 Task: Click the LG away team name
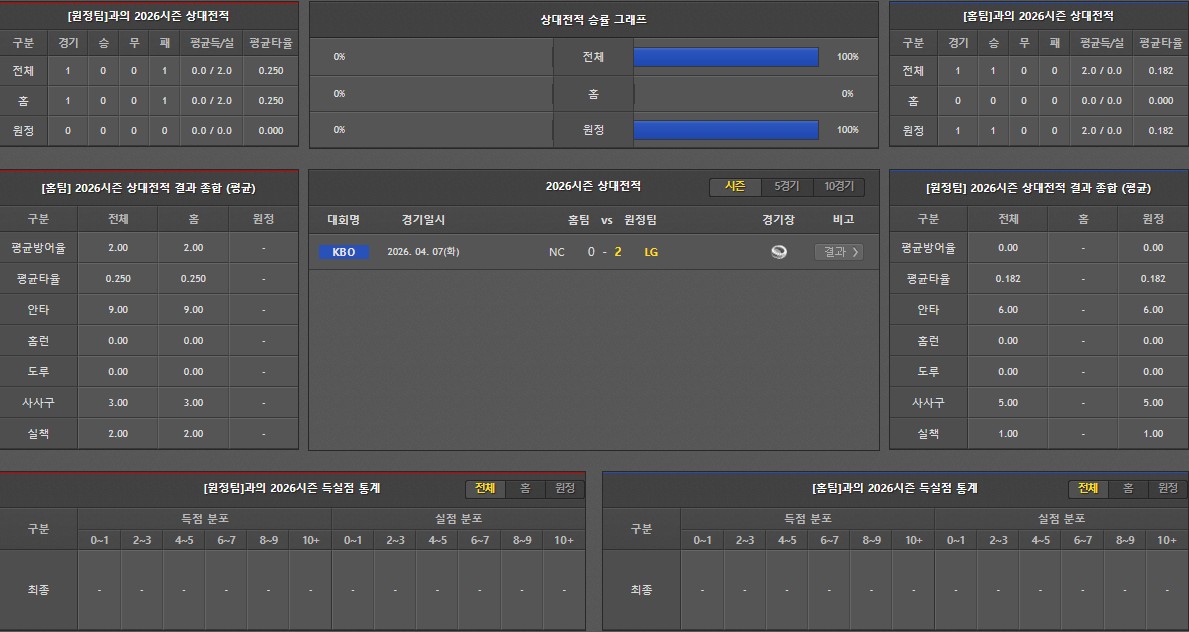651,252
